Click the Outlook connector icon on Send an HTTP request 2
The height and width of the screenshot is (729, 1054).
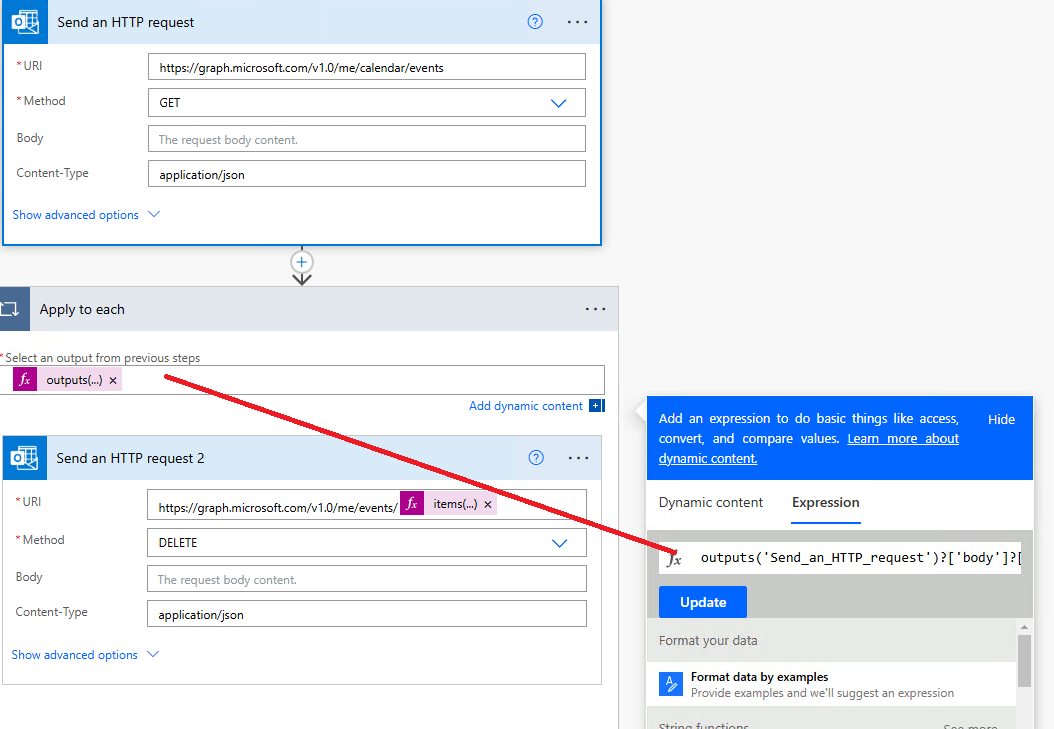tap(24, 457)
